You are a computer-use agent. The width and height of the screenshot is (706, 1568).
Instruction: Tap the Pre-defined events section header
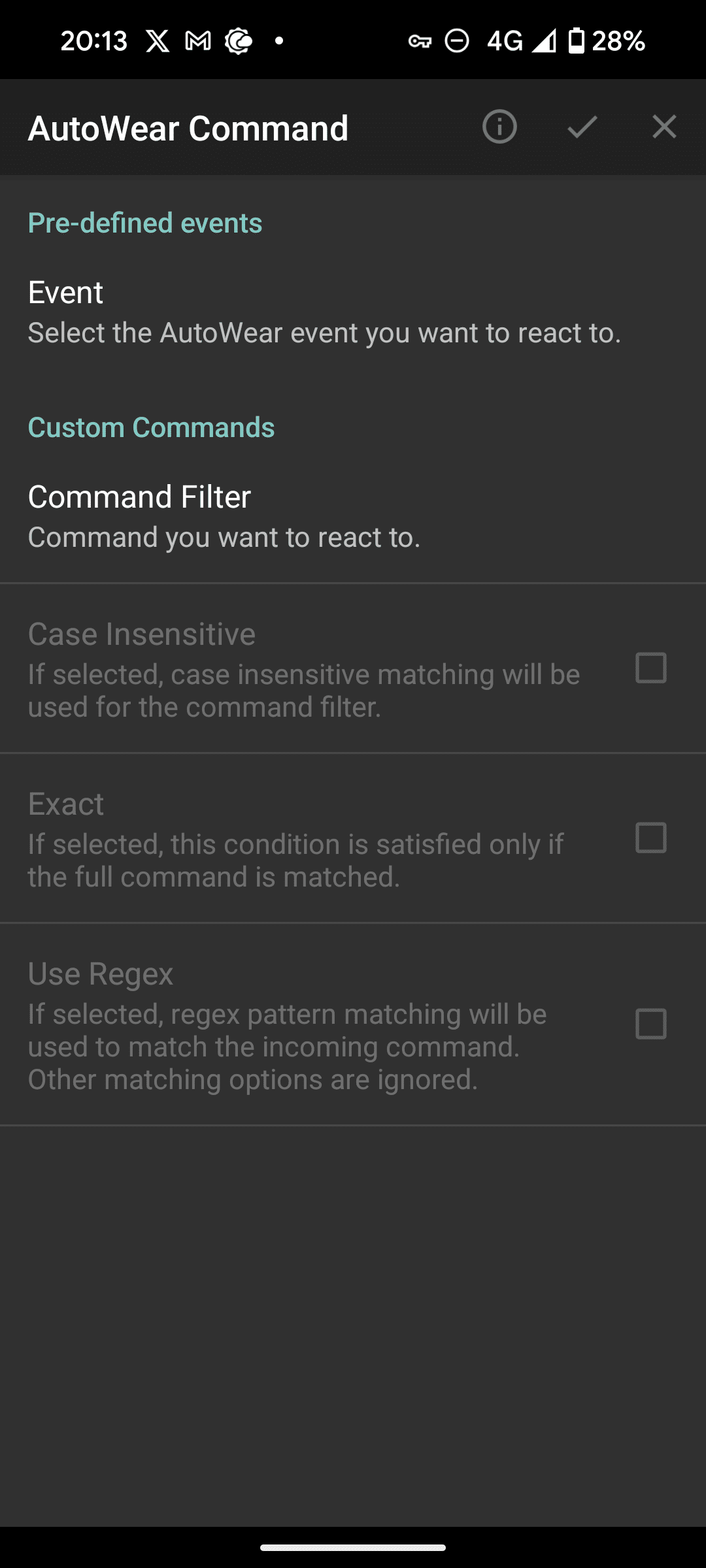pos(145,223)
